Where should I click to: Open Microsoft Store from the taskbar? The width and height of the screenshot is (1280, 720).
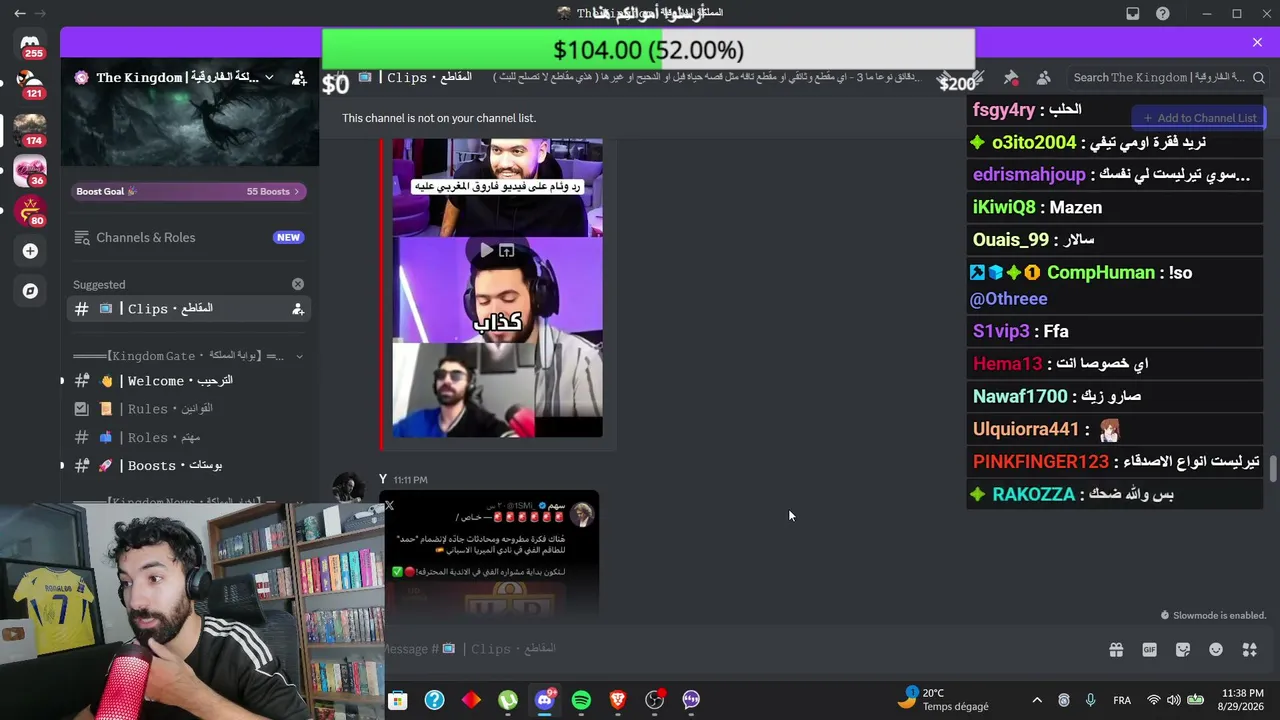click(x=398, y=700)
